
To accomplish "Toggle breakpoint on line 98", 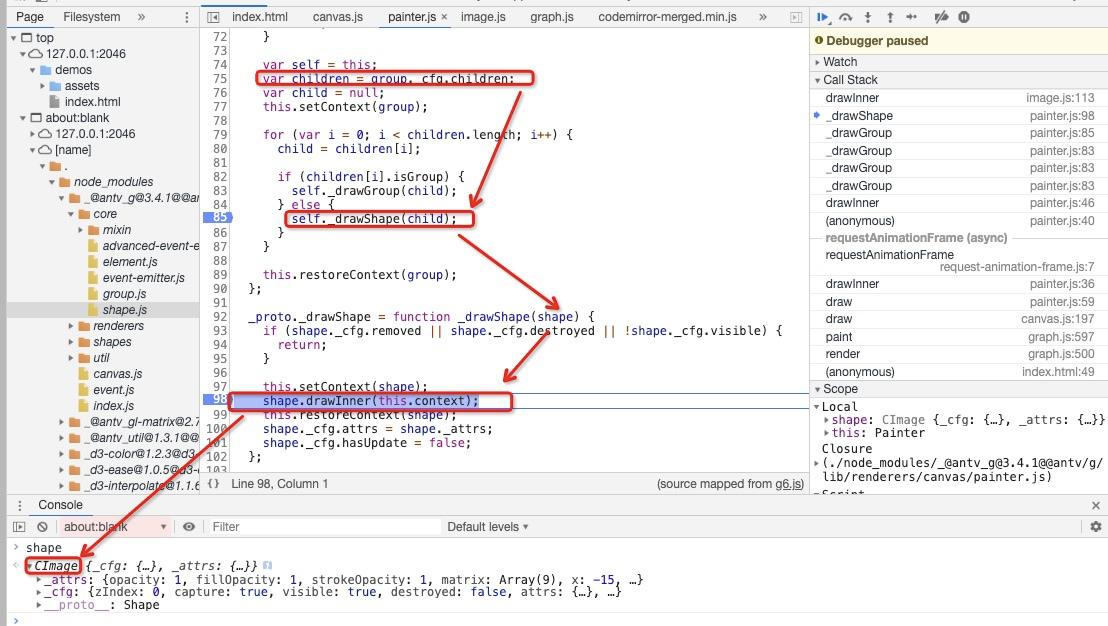I will coord(218,400).
